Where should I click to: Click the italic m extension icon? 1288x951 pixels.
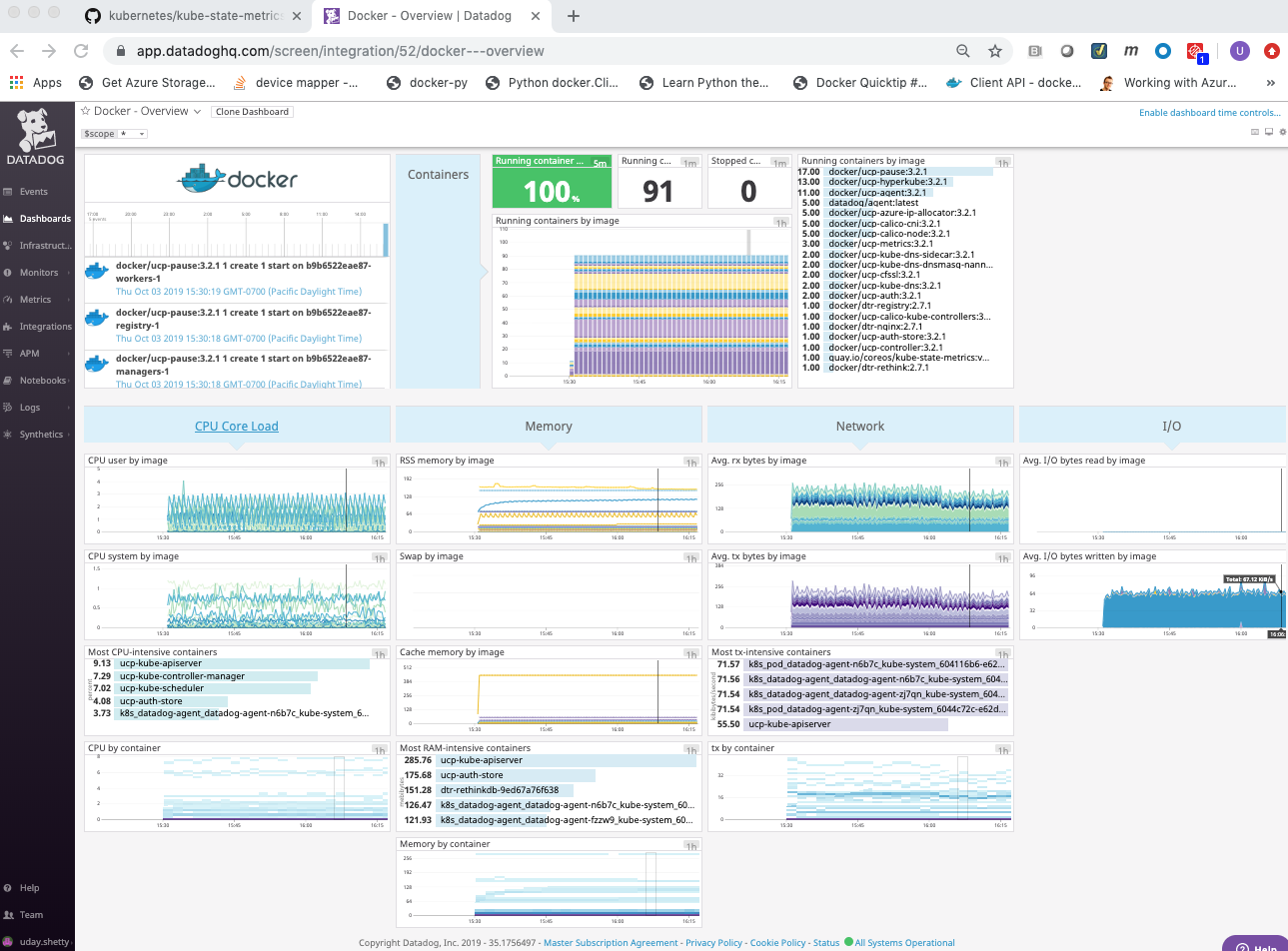tap(1131, 51)
